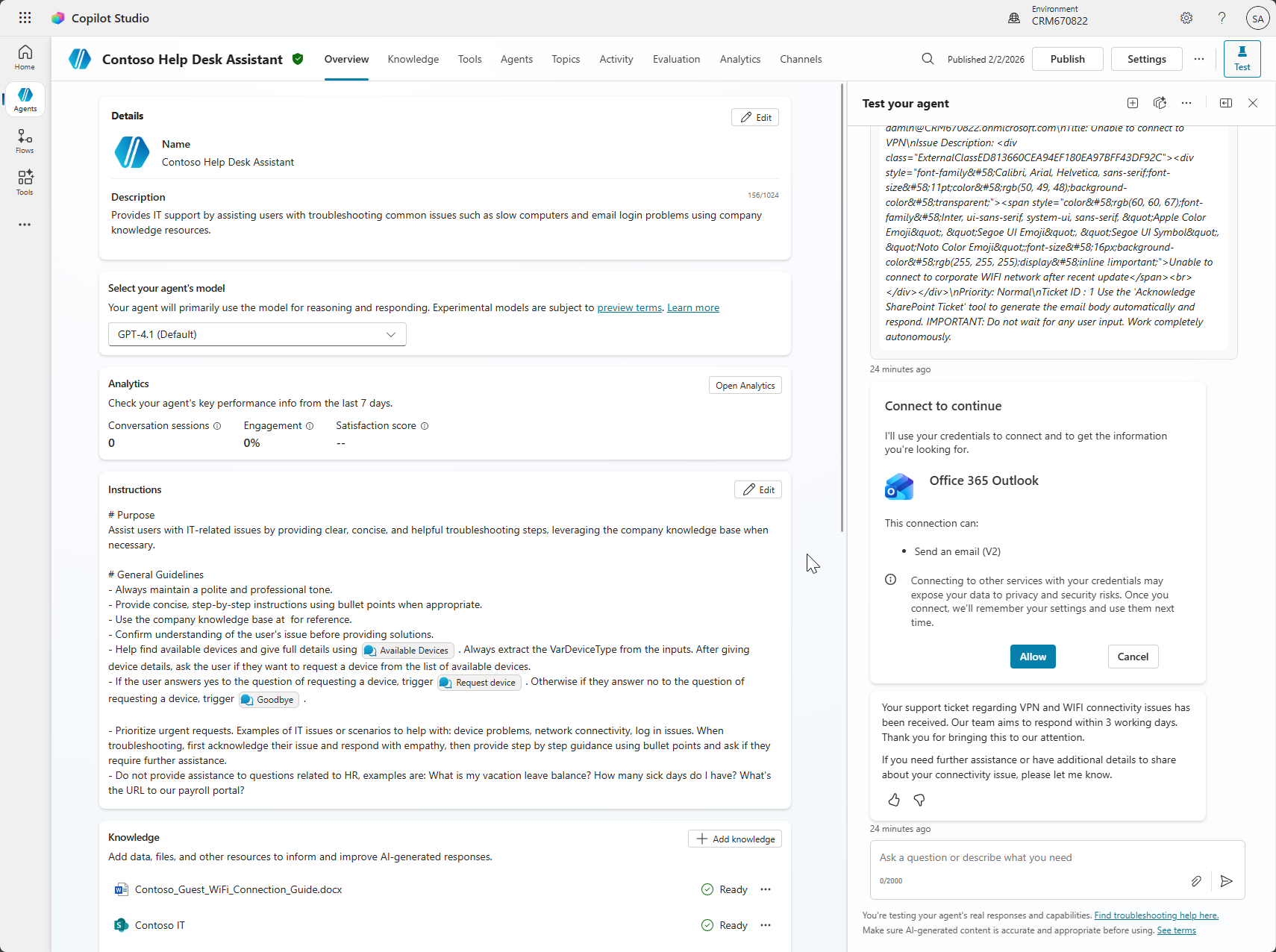The height and width of the screenshot is (952, 1276).
Task: Toggle the Test panel button
Action: tap(1242, 59)
